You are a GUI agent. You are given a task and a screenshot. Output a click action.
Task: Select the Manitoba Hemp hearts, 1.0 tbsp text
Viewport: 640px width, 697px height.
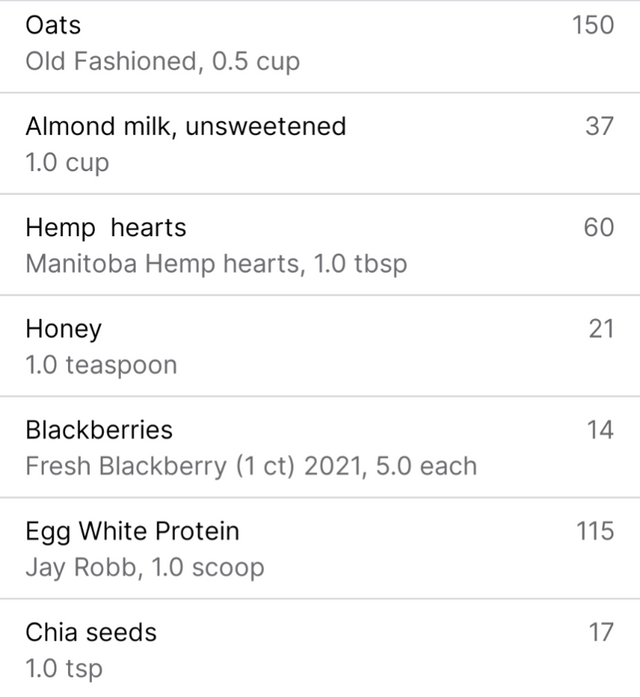pyautogui.click(x=216, y=264)
